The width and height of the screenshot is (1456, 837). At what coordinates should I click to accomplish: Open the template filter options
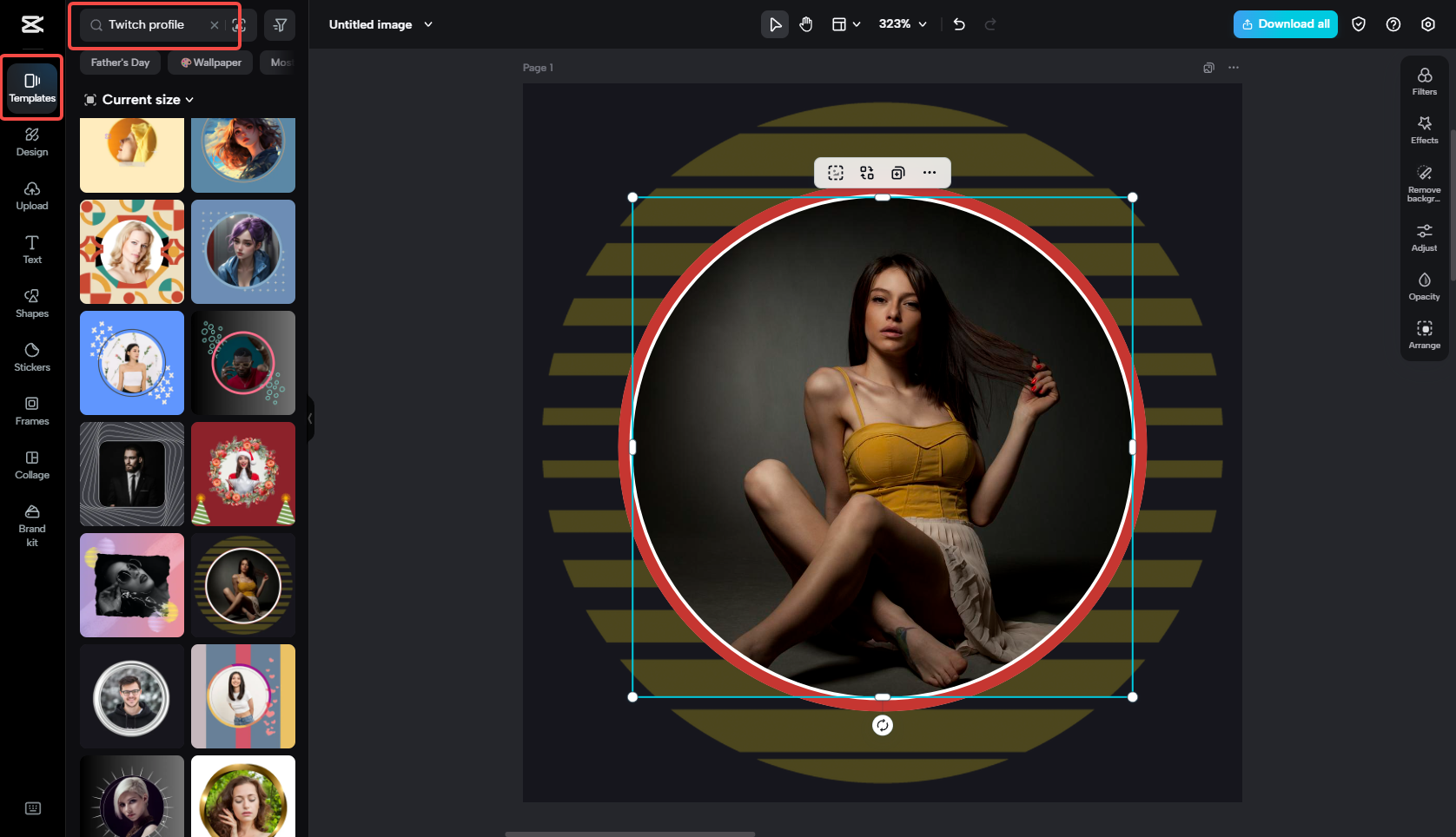[x=280, y=25]
